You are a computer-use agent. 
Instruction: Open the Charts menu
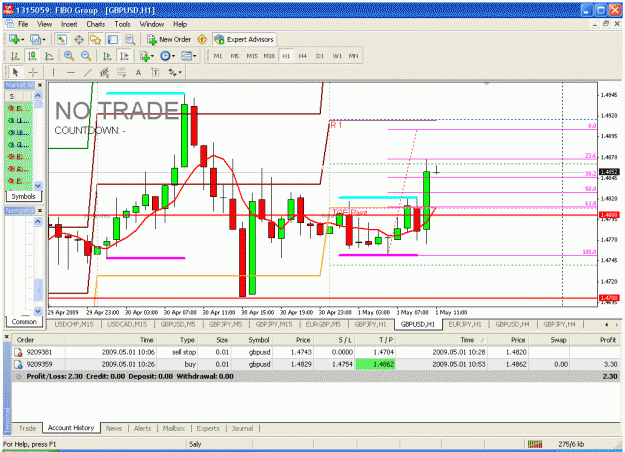click(x=96, y=24)
